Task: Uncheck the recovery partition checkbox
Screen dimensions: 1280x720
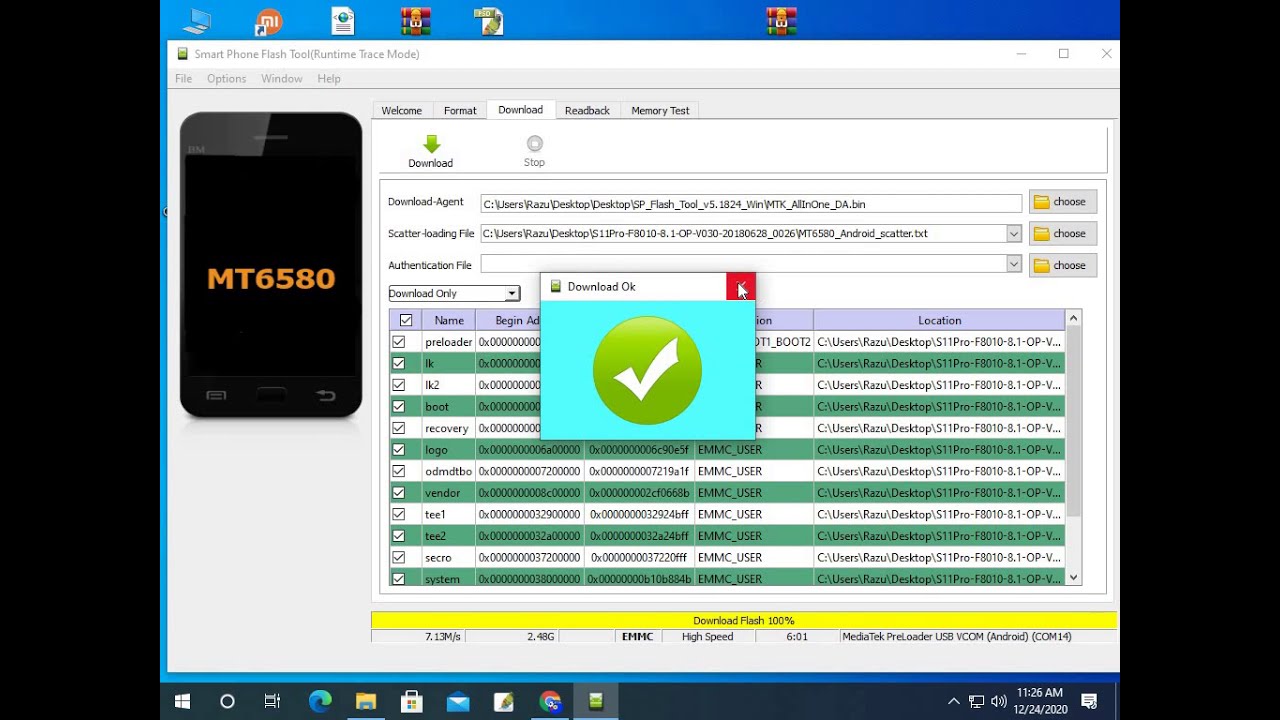Action: [398, 428]
